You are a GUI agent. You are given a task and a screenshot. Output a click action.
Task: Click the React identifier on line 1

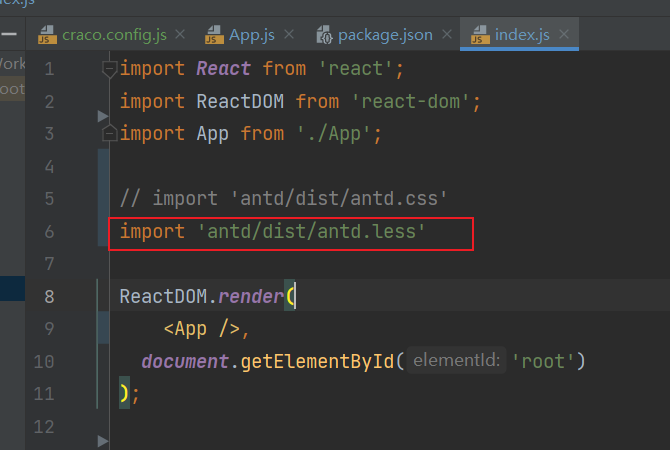coord(223,69)
